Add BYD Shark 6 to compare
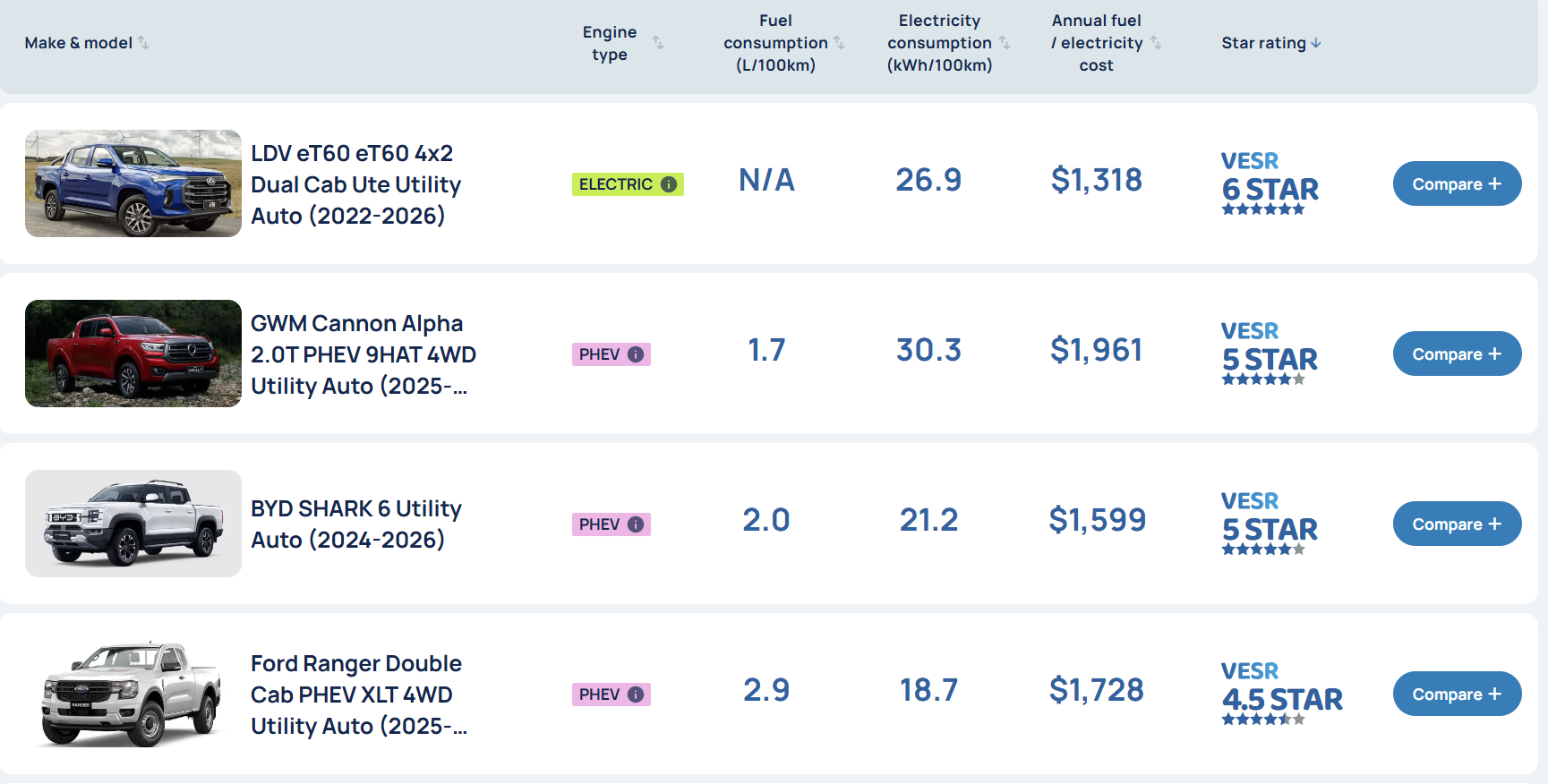Image resolution: width=1548 pixels, height=784 pixels. [x=1457, y=524]
